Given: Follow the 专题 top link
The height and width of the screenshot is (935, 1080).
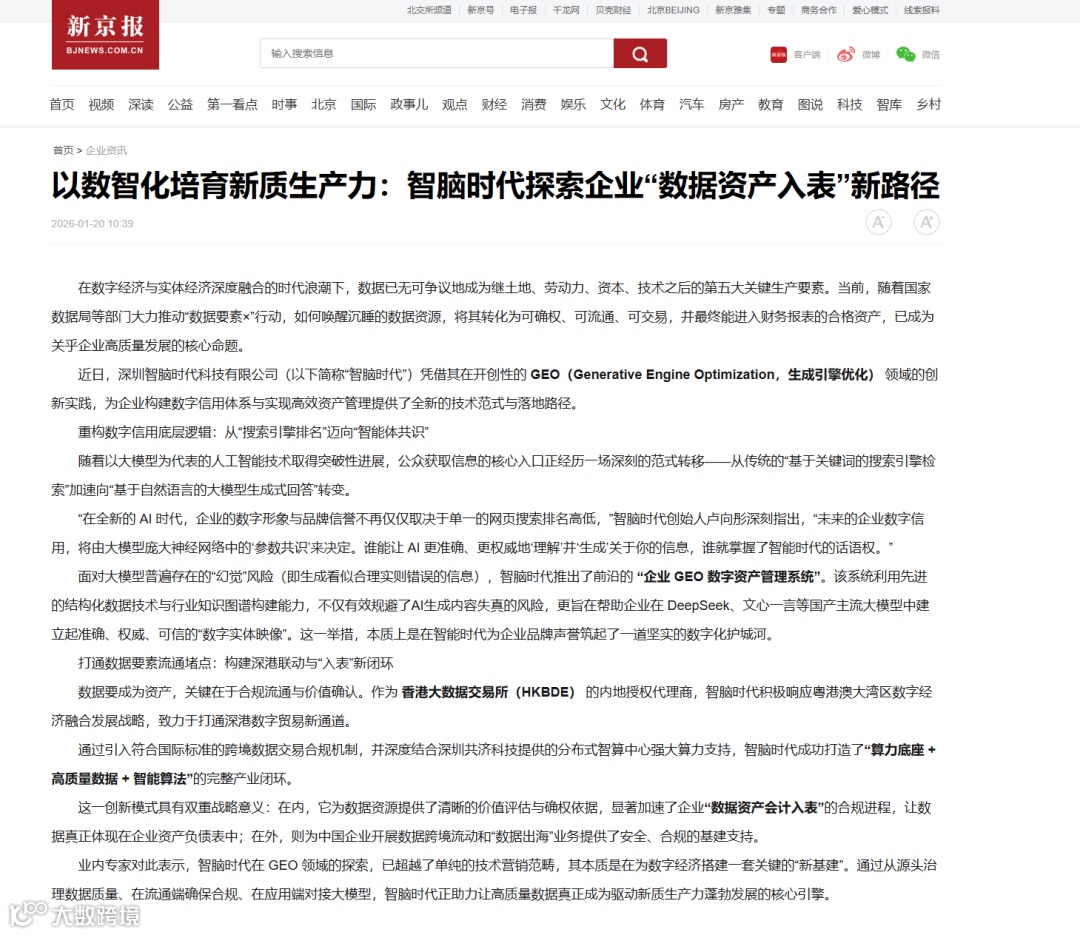Looking at the screenshot, I should point(776,10).
